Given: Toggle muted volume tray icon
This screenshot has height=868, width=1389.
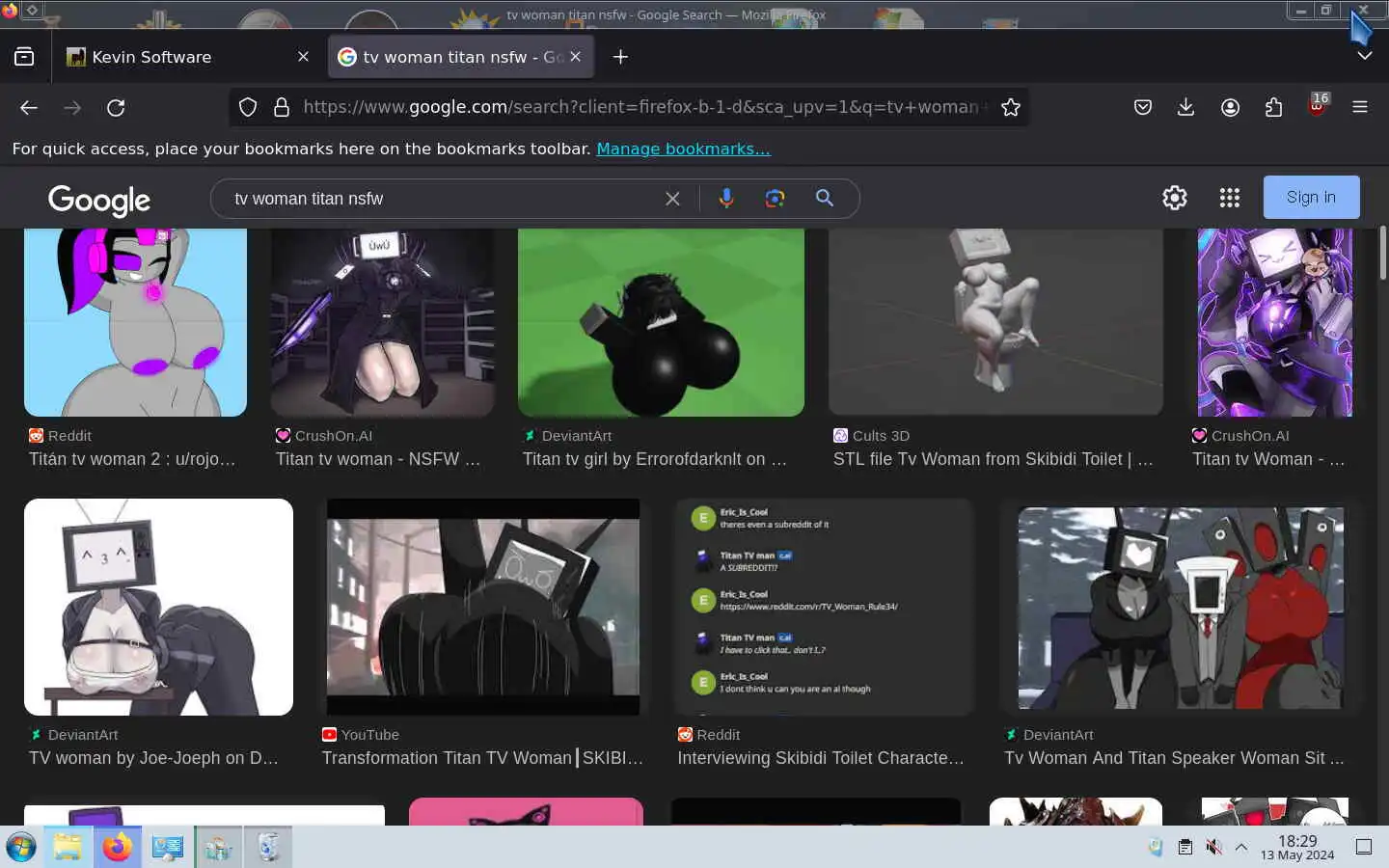Looking at the screenshot, I should pyautogui.click(x=1214, y=847).
